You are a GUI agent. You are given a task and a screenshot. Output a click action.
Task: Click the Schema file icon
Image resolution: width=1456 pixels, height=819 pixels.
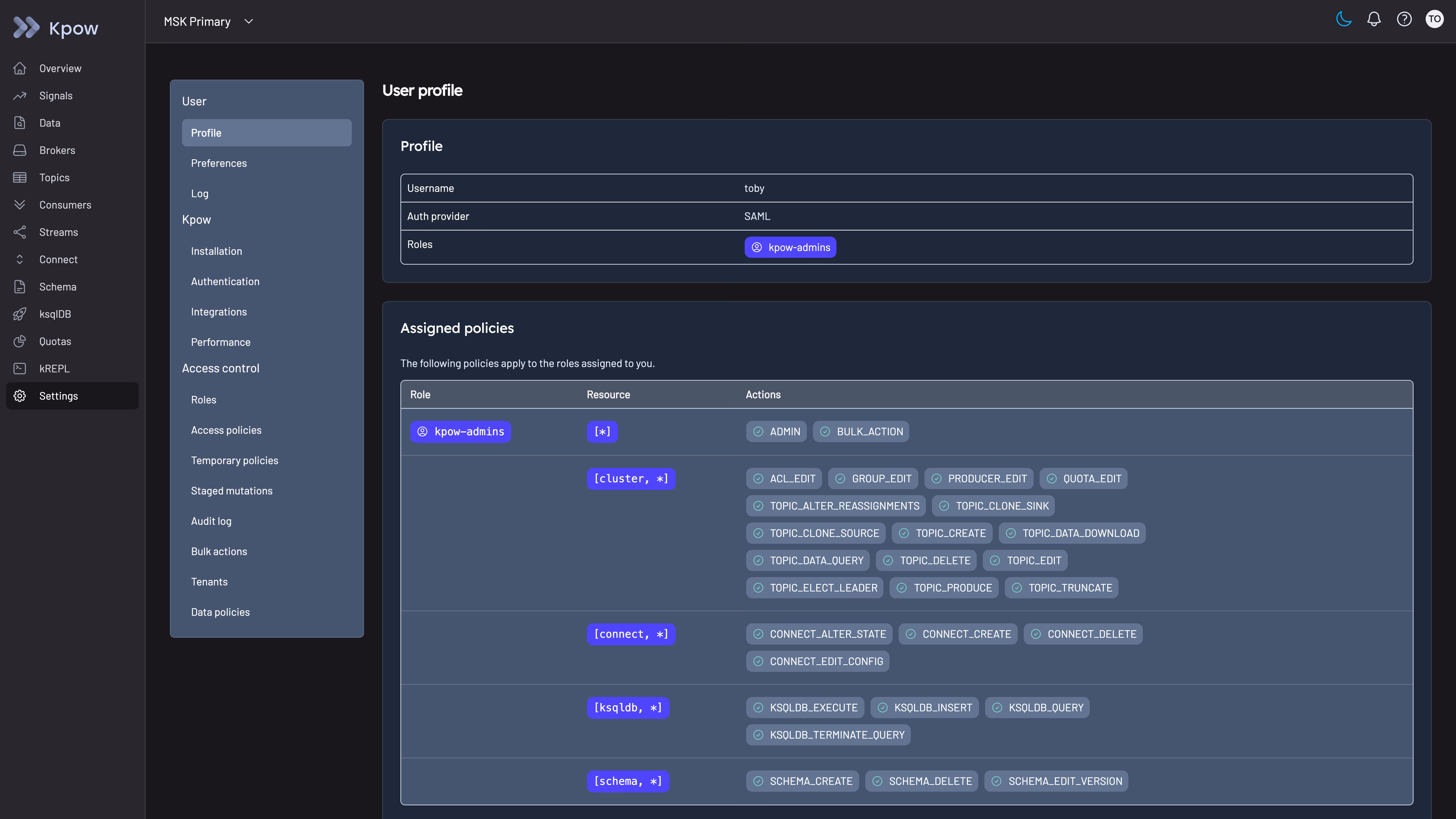click(20, 287)
